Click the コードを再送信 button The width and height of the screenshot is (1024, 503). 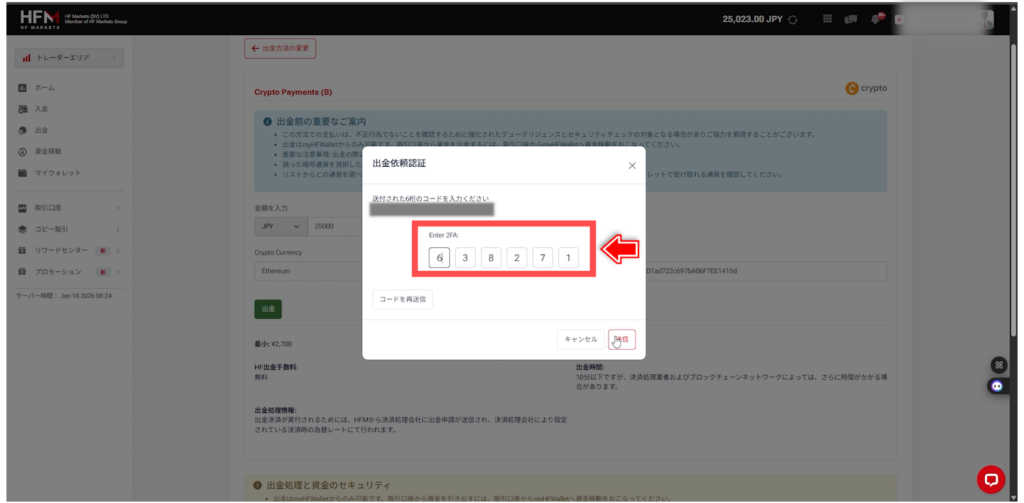tap(402, 298)
